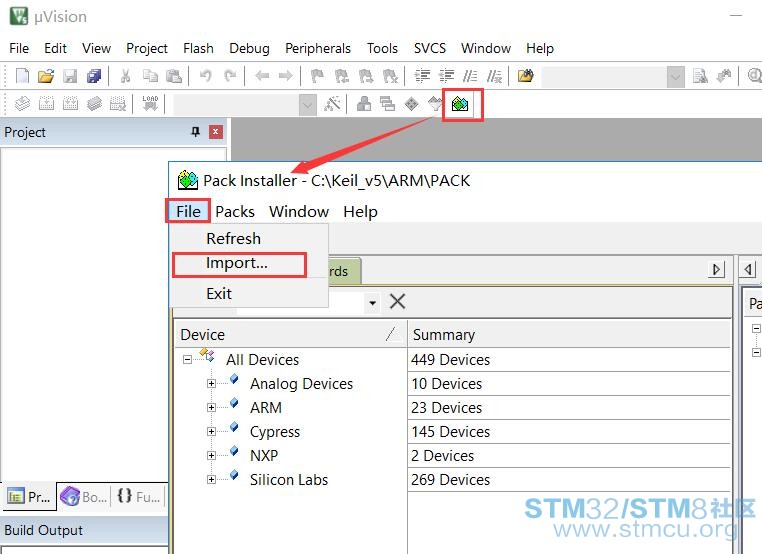Click the Redo arrow icon
This screenshot has width=762, height=554.
[230, 76]
